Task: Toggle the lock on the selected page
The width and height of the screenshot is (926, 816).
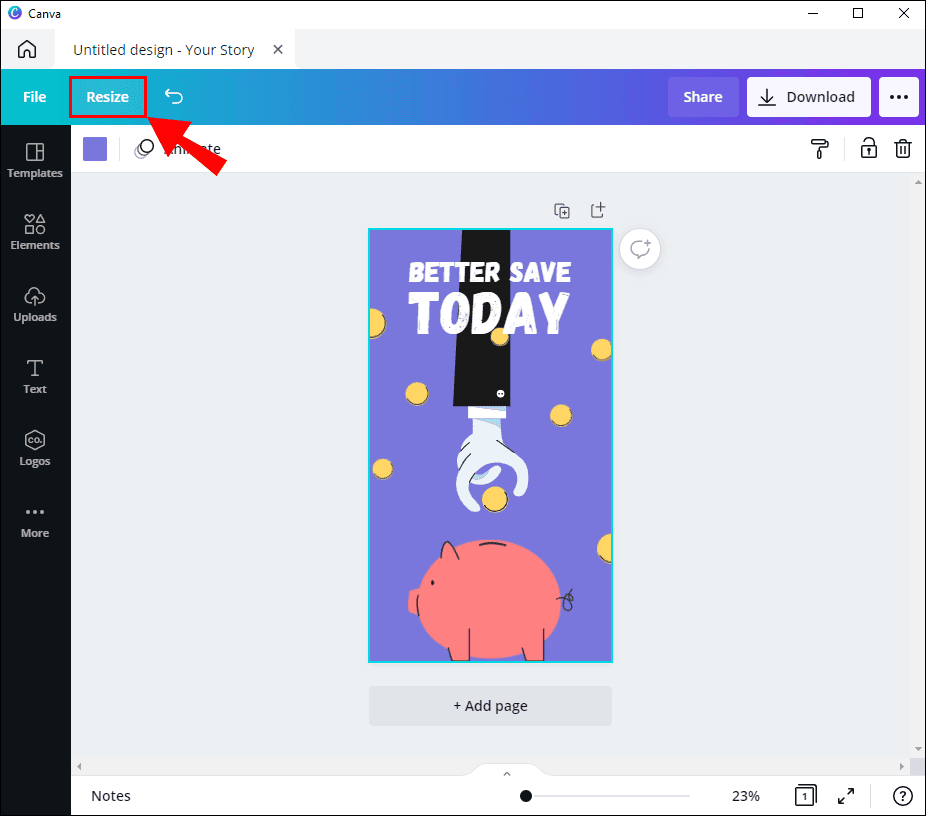Action: (x=868, y=148)
